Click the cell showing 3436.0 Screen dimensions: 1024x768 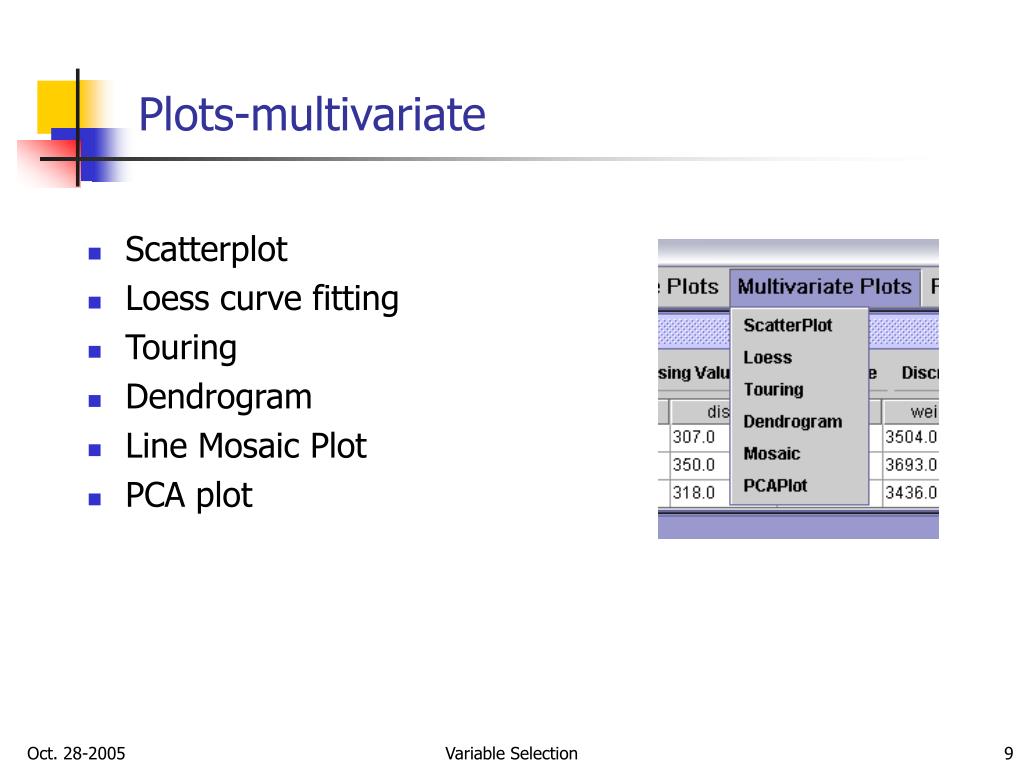[x=910, y=492]
